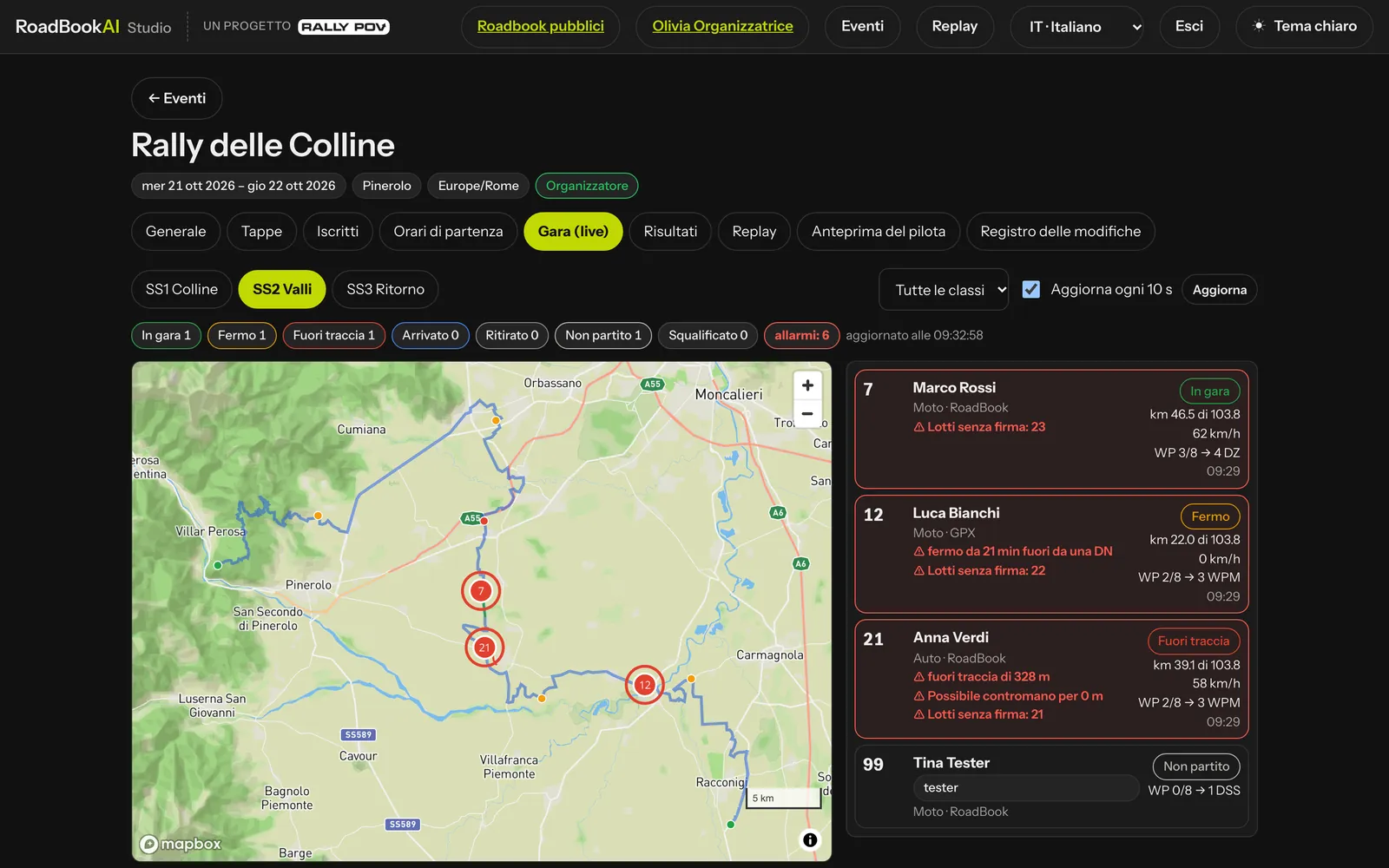Viewport: 1389px width, 868px height.
Task: Select rider marker 21 on the map
Action: pos(484,648)
